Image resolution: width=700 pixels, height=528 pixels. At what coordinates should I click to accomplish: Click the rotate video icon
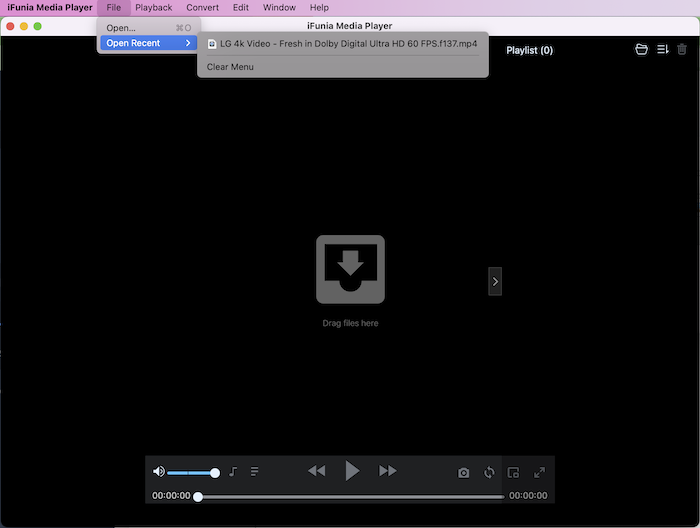(x=489, y=473)
